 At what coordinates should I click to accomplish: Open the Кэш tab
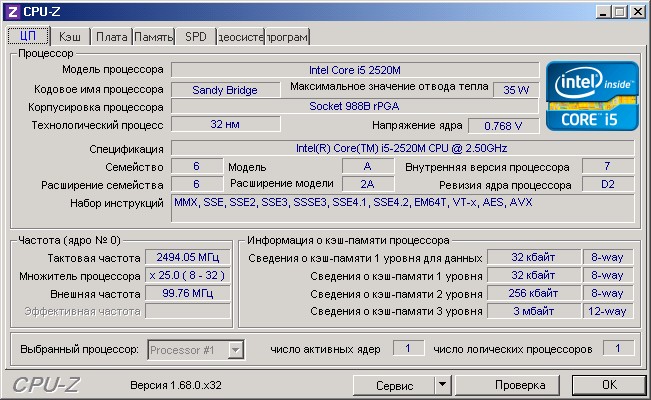[x=70, y=37]
